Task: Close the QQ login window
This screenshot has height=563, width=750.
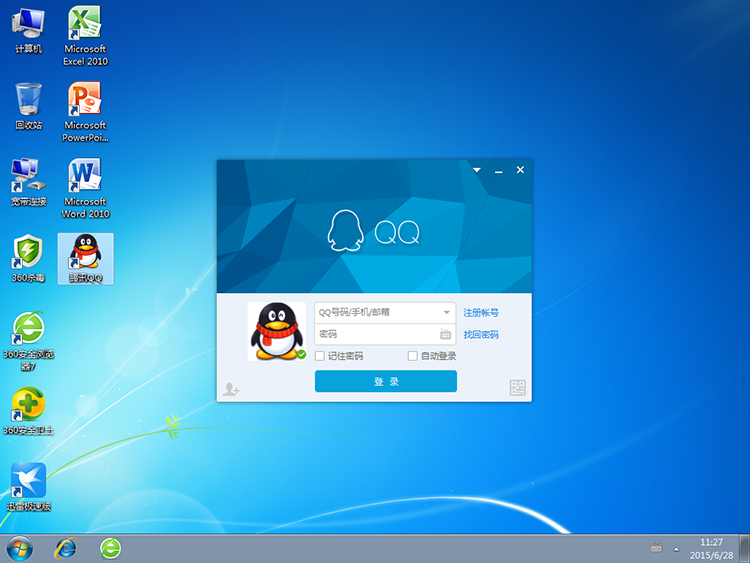Action: [x=520, y=170]
